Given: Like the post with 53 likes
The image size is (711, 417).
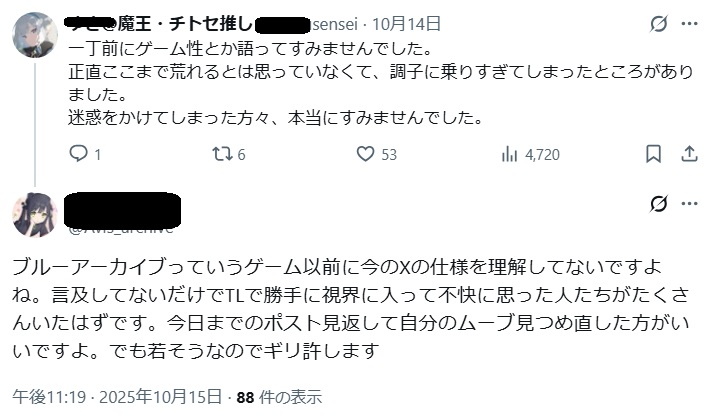Looking at the screenshot, I should pyautogui.click(x=365, y=154).
